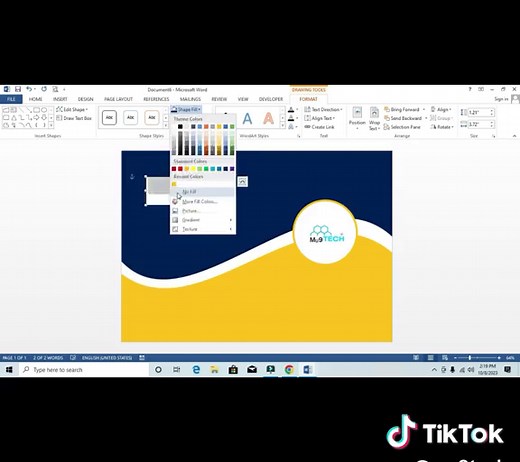
Task: Click the zoom slider in status bar
Action: 478,358
